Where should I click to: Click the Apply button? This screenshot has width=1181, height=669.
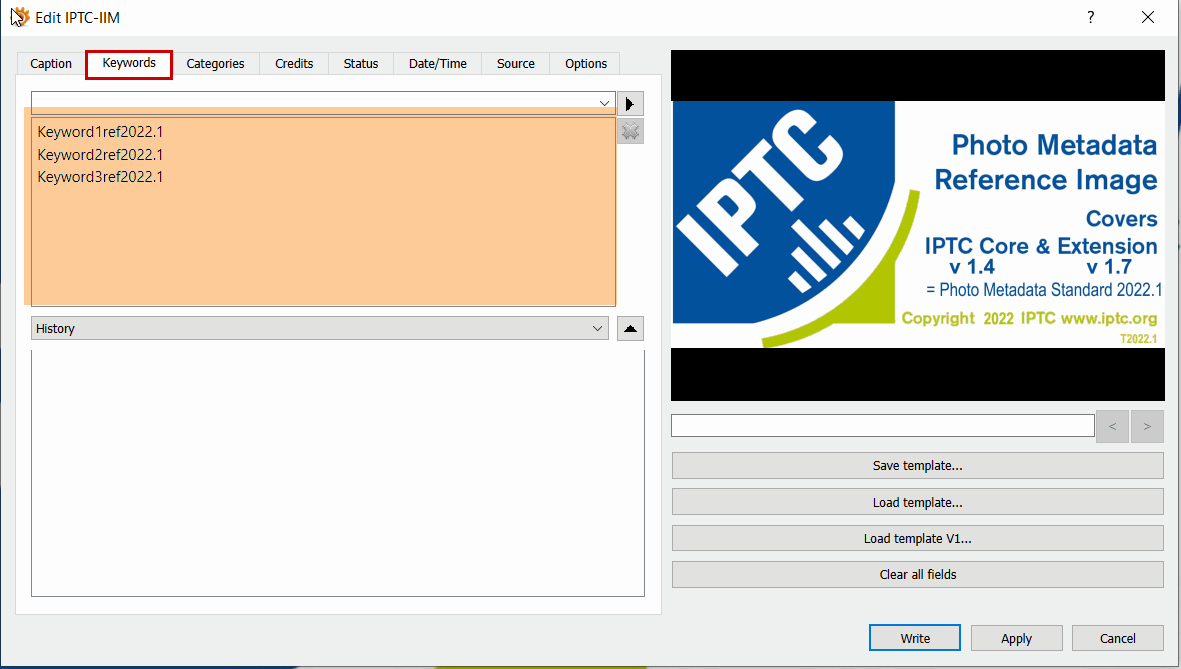coord(1017,638)
